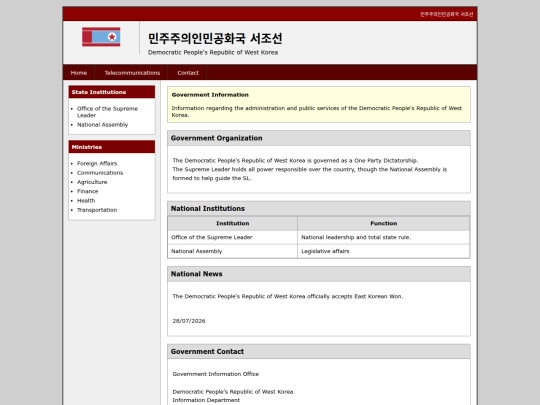The width and height of the screenshot is (540, 405).
Task: Select the Ministries panel header
Action: point(112,147)
